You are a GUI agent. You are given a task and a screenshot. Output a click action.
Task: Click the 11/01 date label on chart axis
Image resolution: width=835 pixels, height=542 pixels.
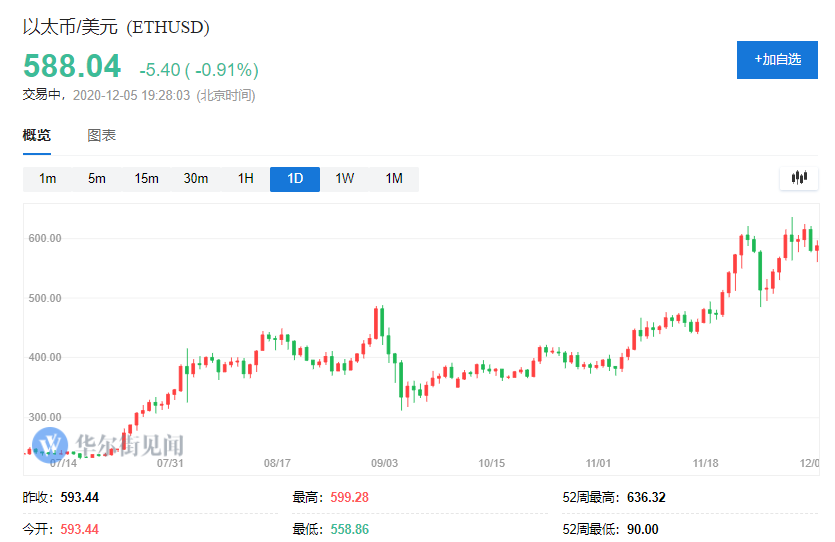[x=598, y=463]
